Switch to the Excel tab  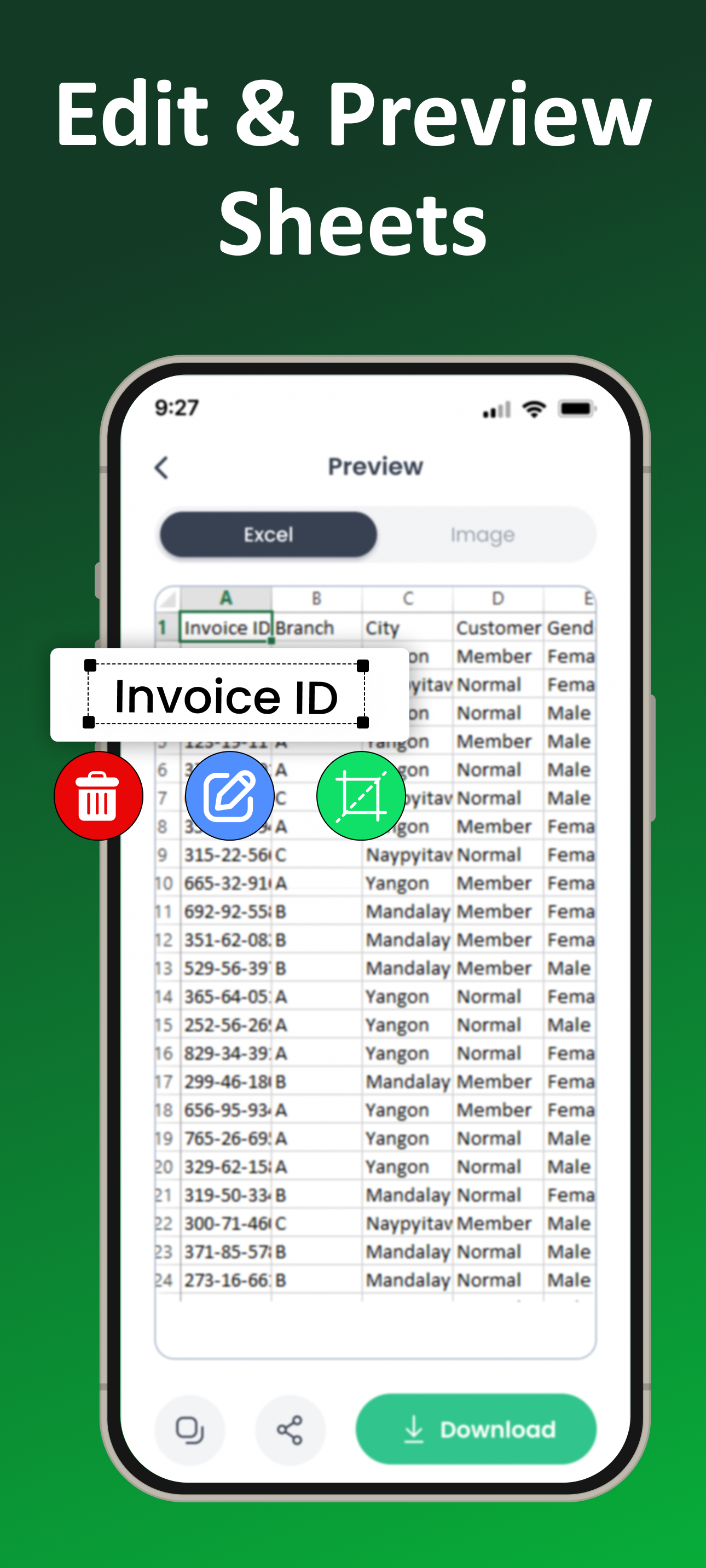[268, 535]
